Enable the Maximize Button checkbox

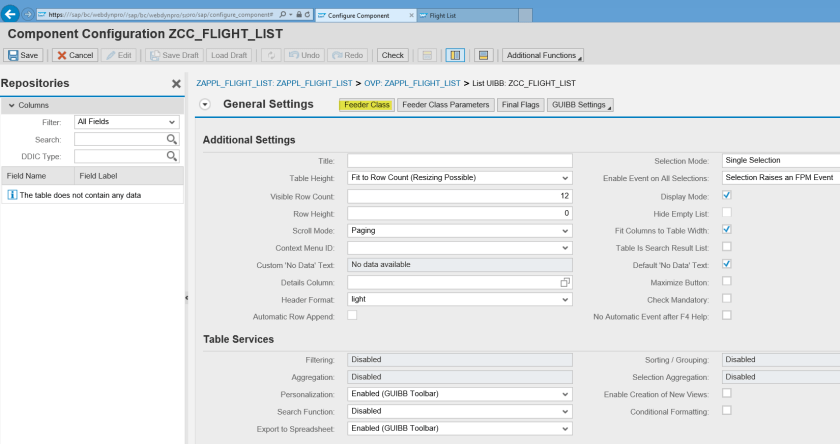(727, 282)
